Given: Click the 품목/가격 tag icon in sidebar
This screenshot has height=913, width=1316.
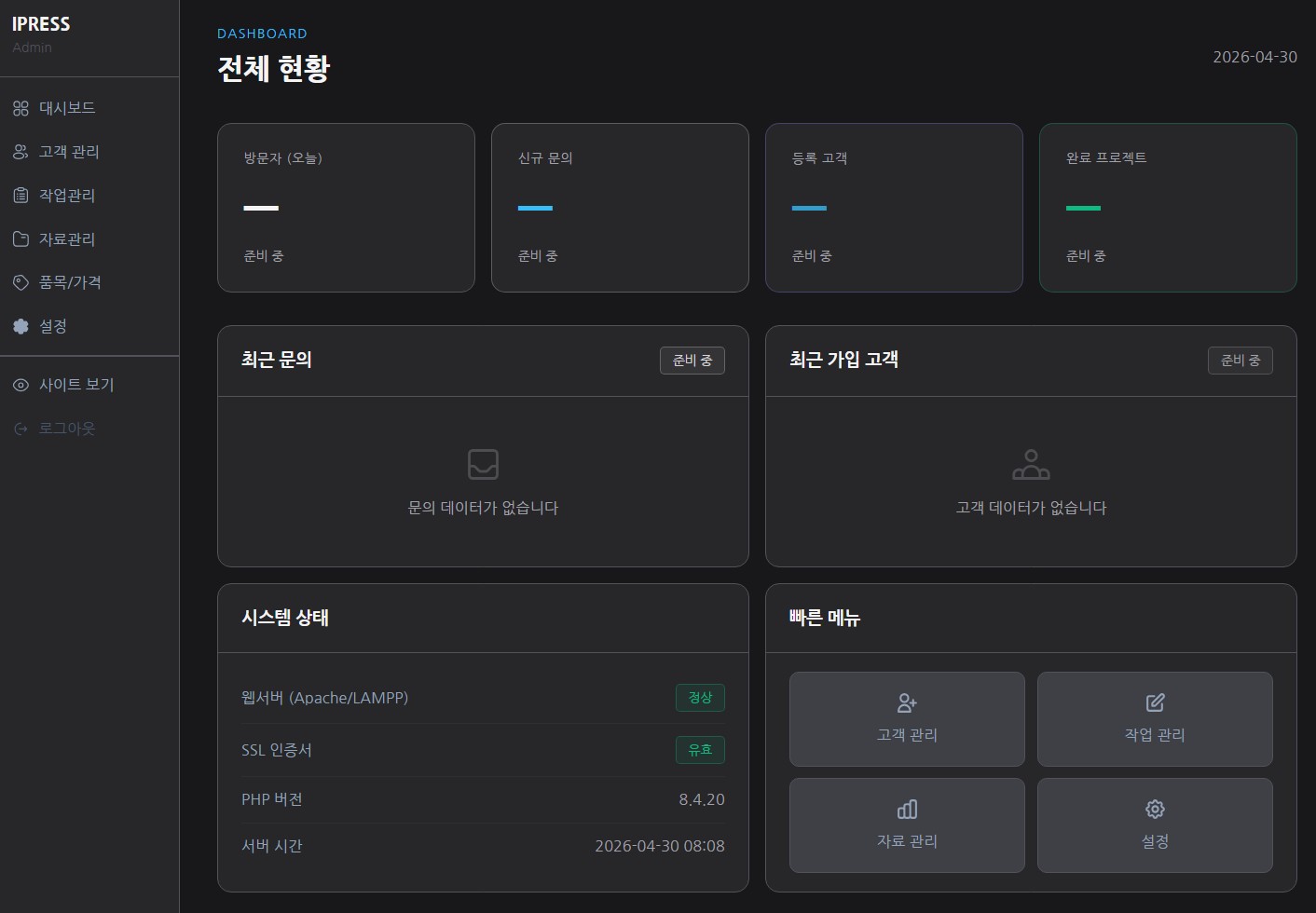Looking at the screenshot, I should click(21, 282).
